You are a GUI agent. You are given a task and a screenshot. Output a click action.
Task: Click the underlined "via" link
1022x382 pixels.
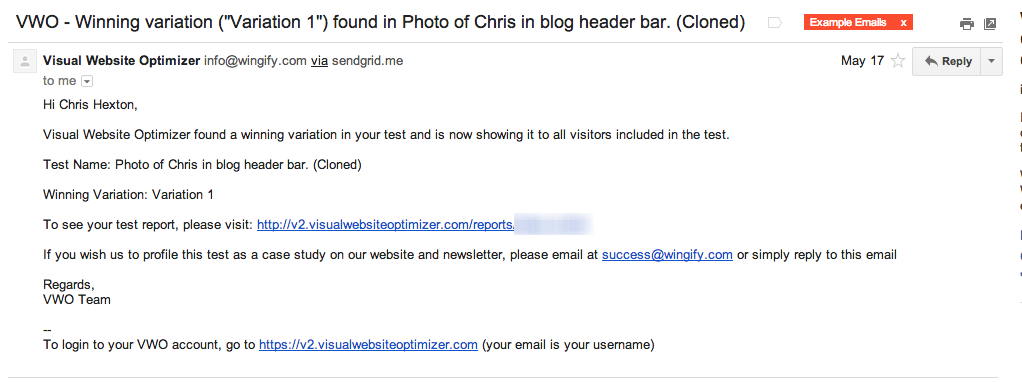(319, 61)
